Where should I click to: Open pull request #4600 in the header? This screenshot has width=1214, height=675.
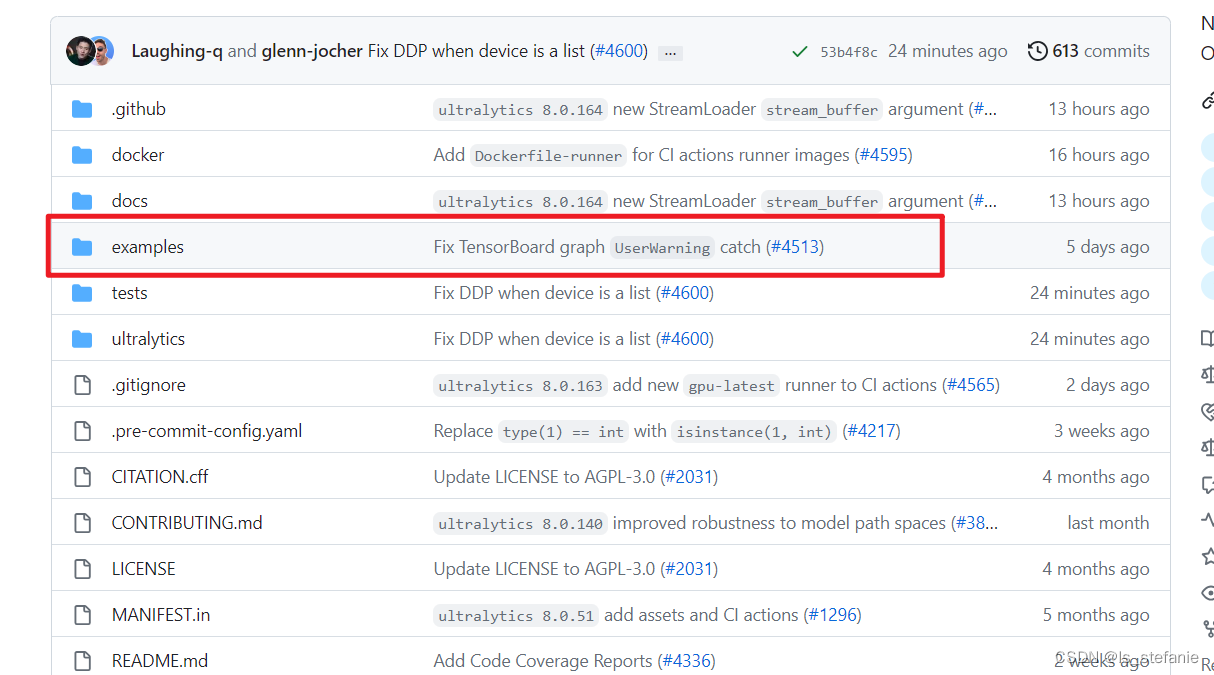pos(619,51)
